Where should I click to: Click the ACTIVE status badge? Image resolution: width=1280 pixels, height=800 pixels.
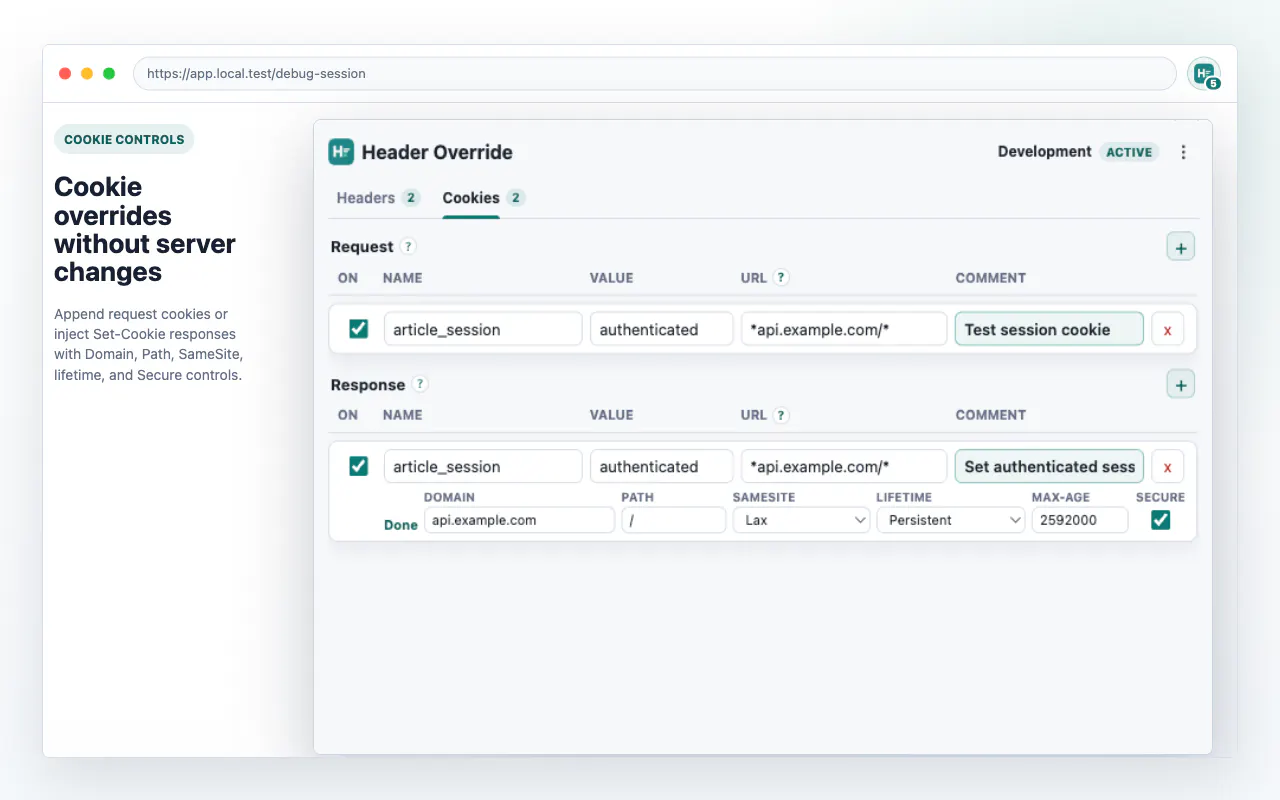(x=1129, y=152)
